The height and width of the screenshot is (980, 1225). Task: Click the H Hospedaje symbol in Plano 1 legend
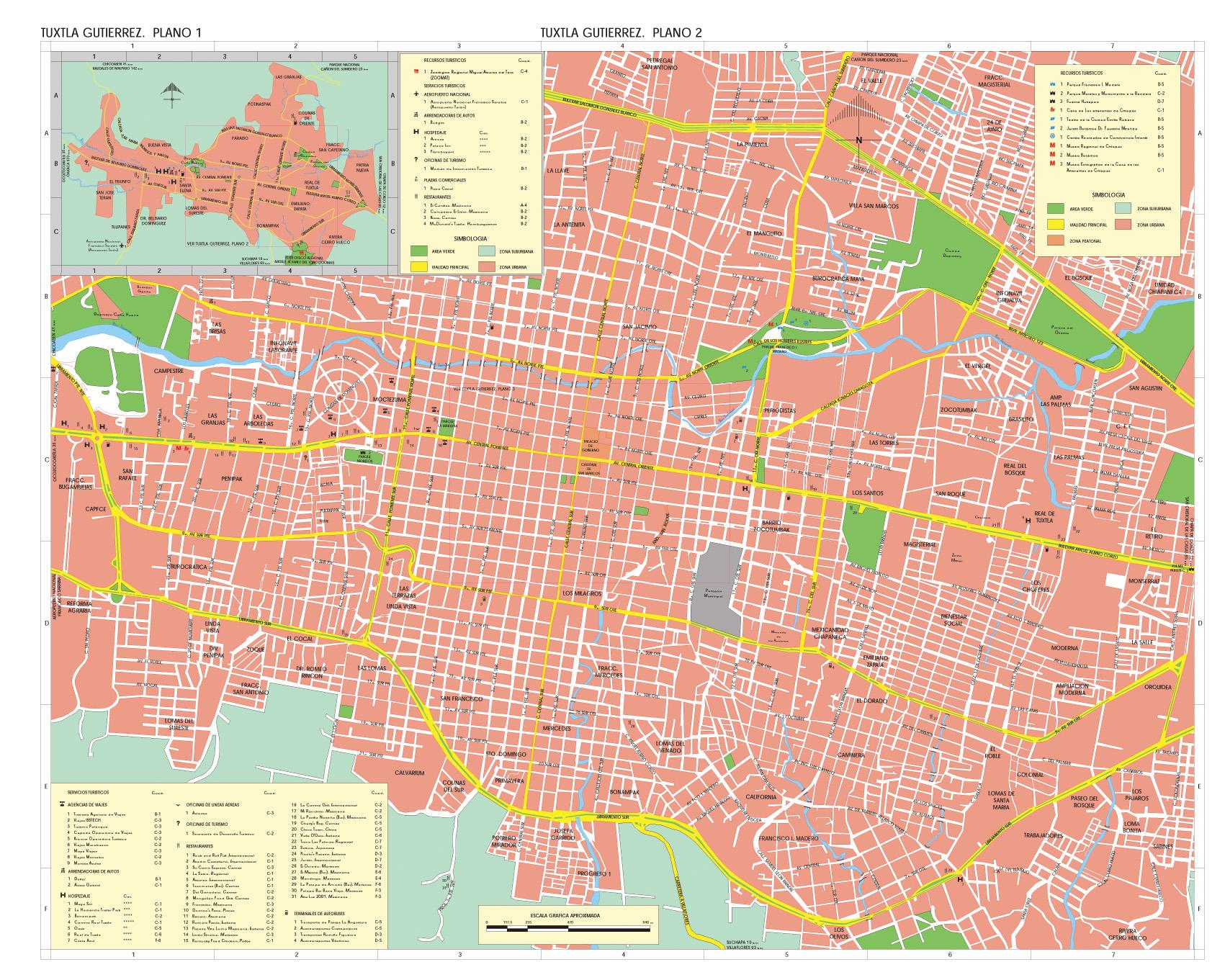coord(416,132)
